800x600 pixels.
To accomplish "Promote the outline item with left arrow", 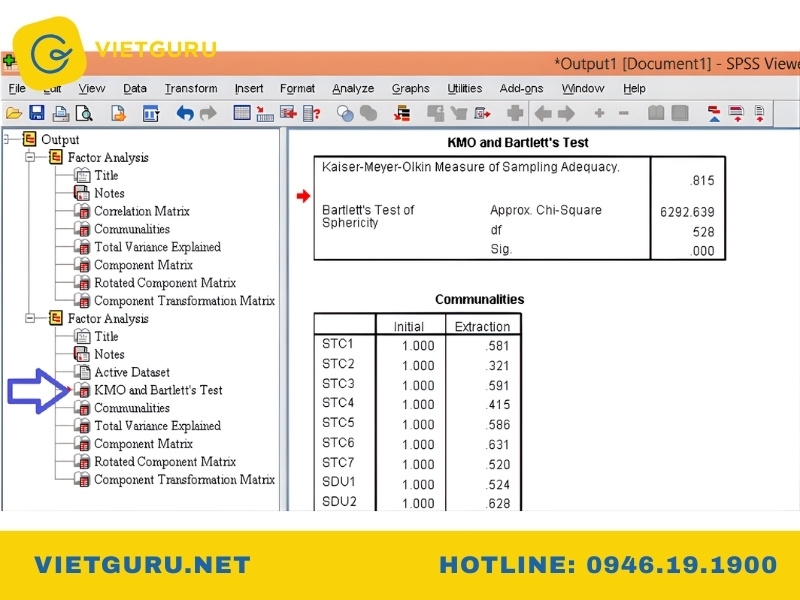I will [543, 113].
